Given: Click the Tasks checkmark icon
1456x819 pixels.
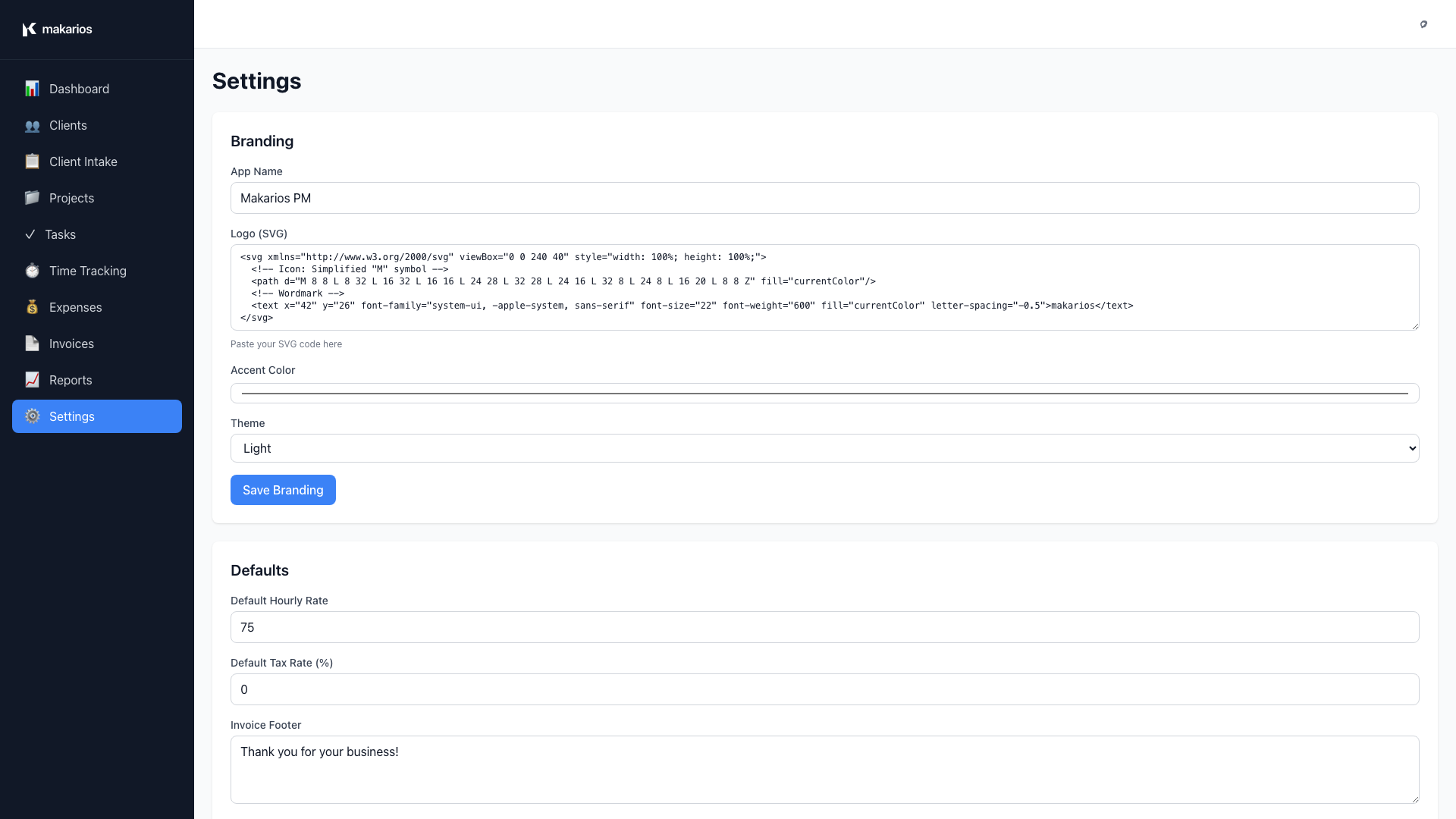Looking at the screenshot, I should point(32,234).
